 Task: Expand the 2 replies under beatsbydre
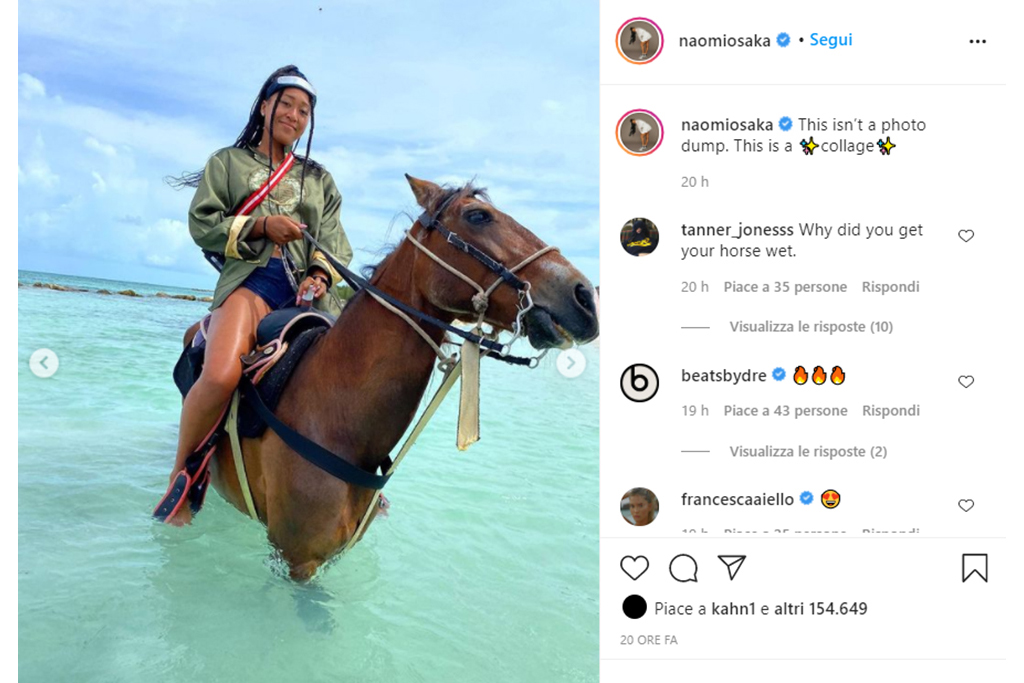coord(808,452)
